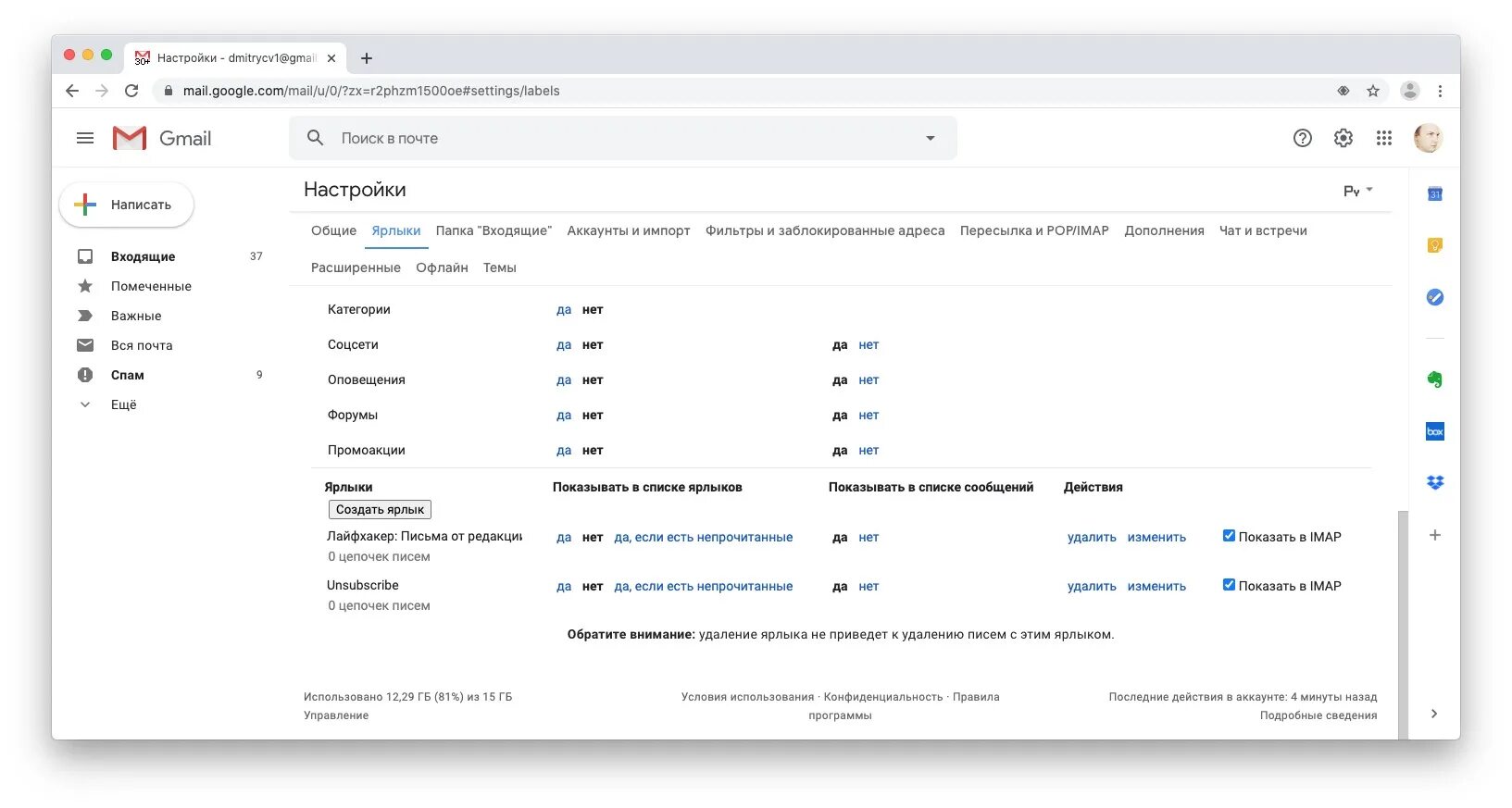
Task: Click the account profile avatar
Action: click(1428, 138)
